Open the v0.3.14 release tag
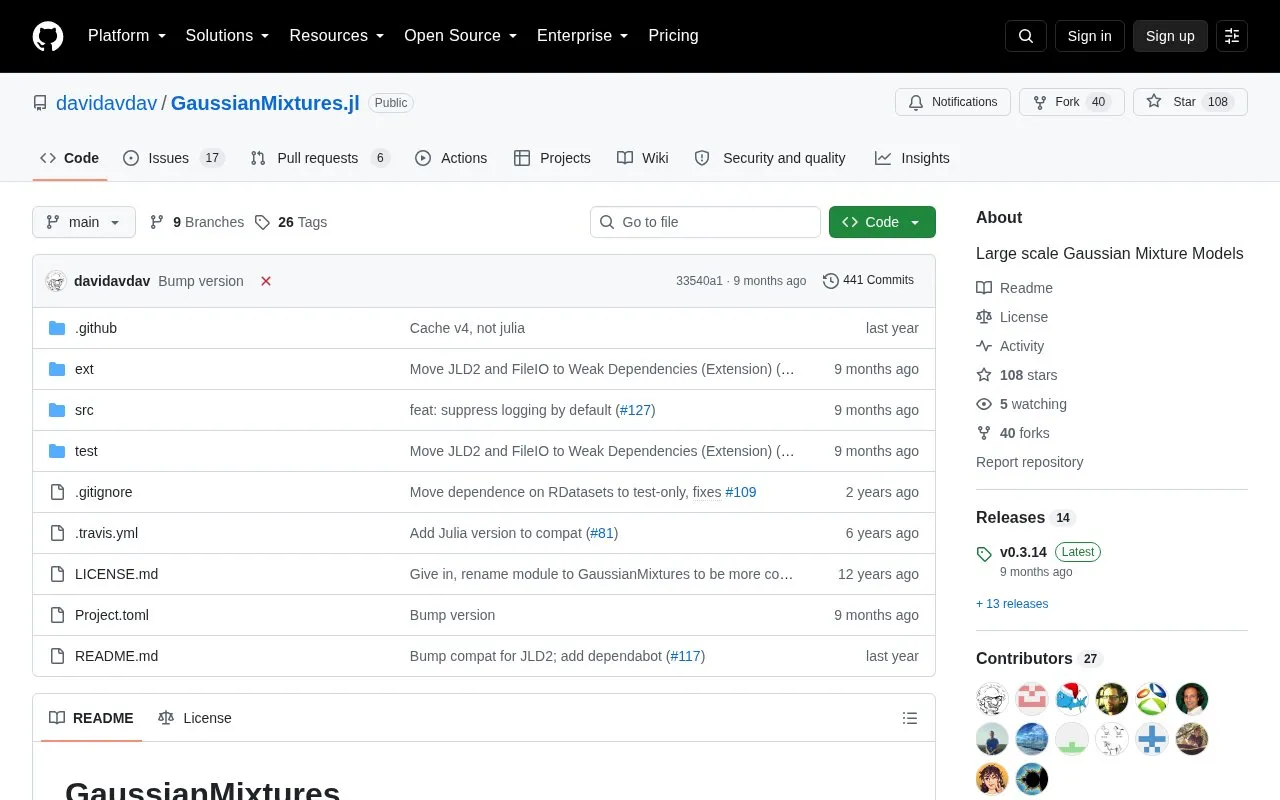Screen dimensions: 1280x800 1023,552
